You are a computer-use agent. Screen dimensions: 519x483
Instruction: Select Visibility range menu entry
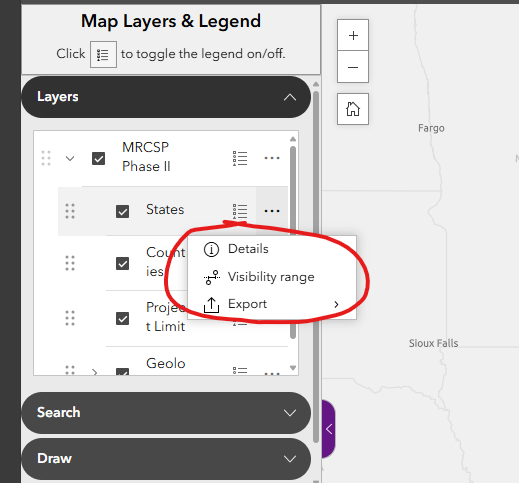pos(272,277)
